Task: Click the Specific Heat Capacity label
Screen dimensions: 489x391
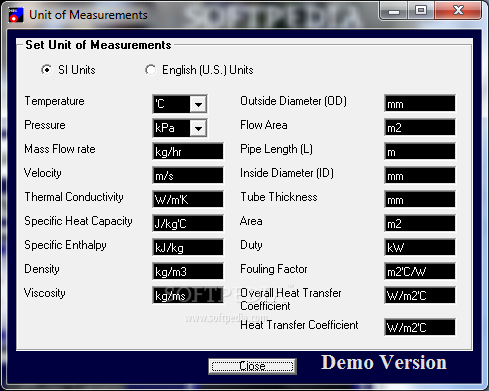Action: pos(78,221)
